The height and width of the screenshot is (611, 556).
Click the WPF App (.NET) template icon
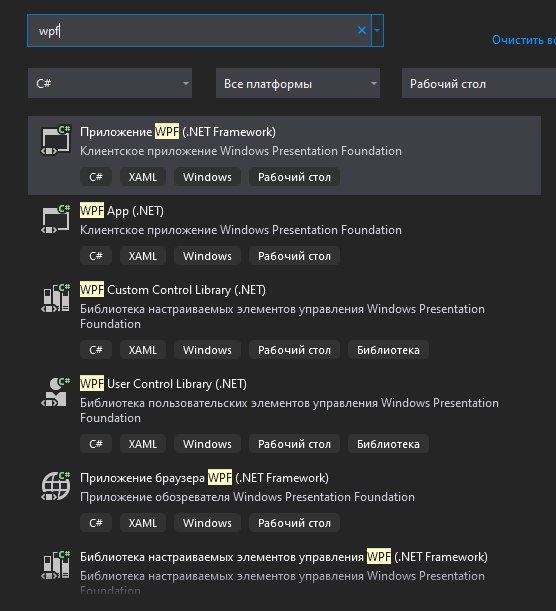pos(56,219)
